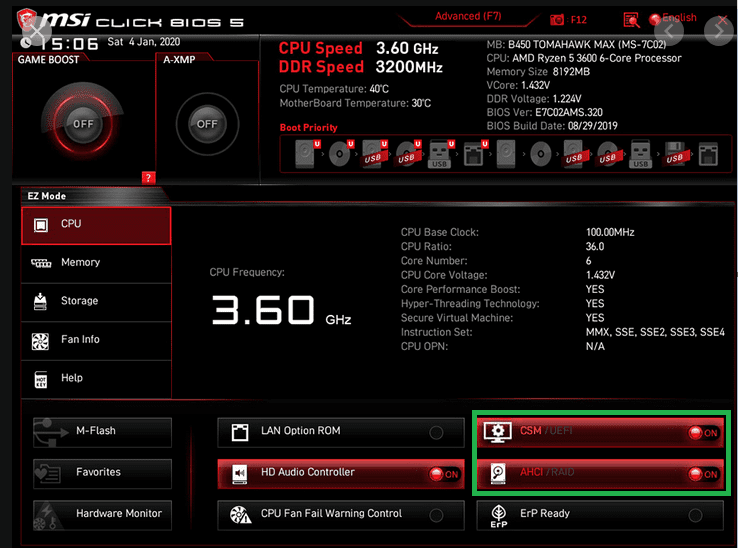Change language via the English globe icon
The height and width of the screenshot is (548, 738).
click(x=655, y=19)
